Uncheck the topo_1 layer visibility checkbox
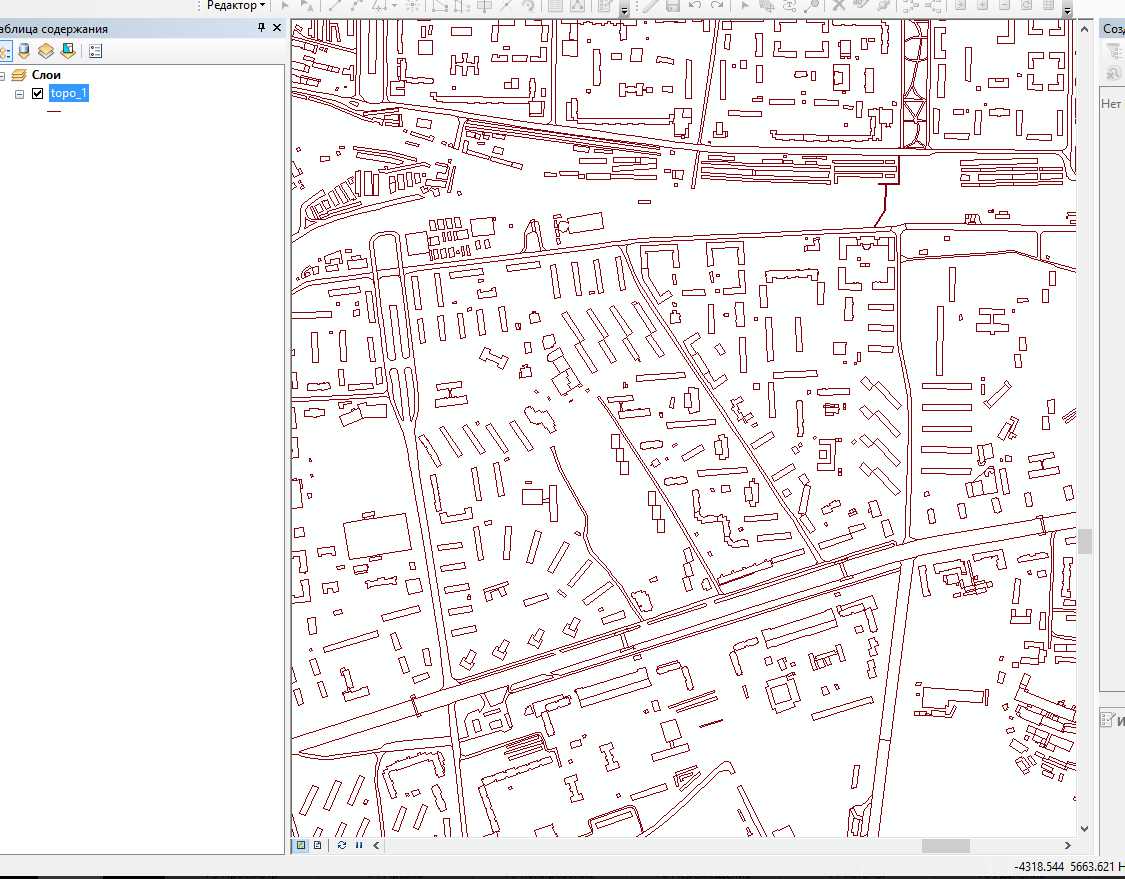 (x=38, y=94)
